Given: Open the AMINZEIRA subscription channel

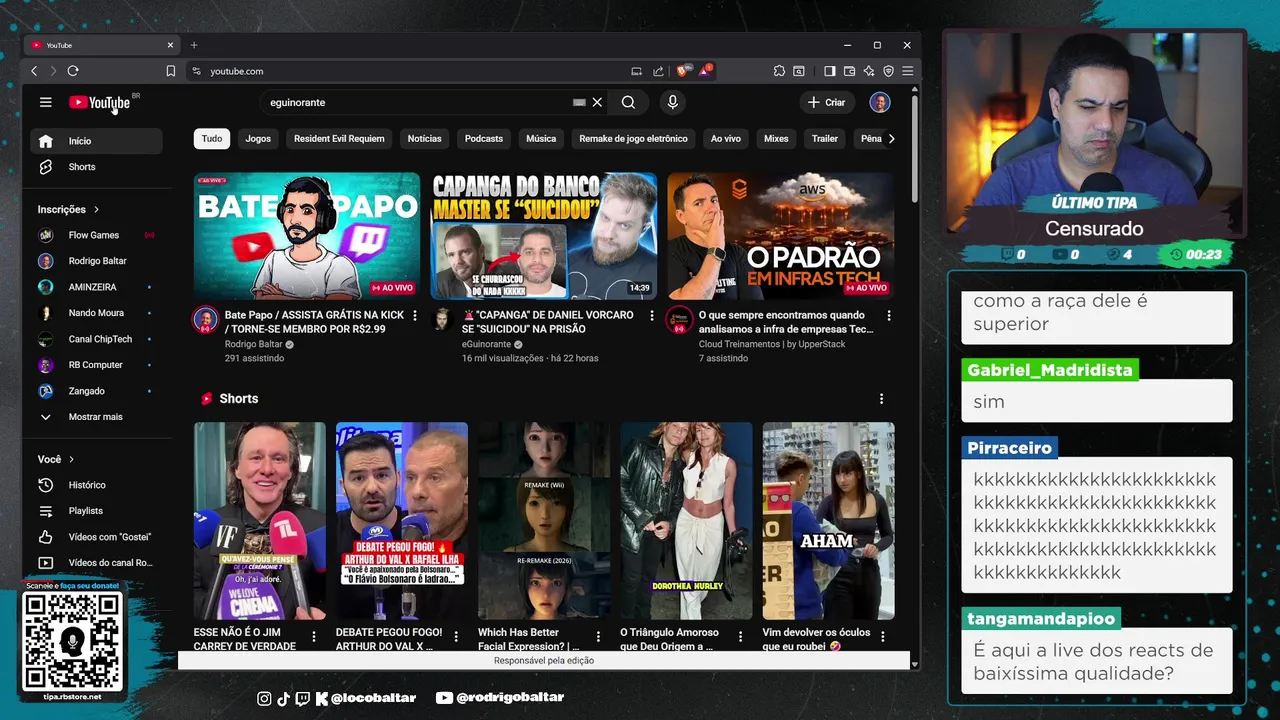Looking at the screenshot, I should tap(96, 287).
